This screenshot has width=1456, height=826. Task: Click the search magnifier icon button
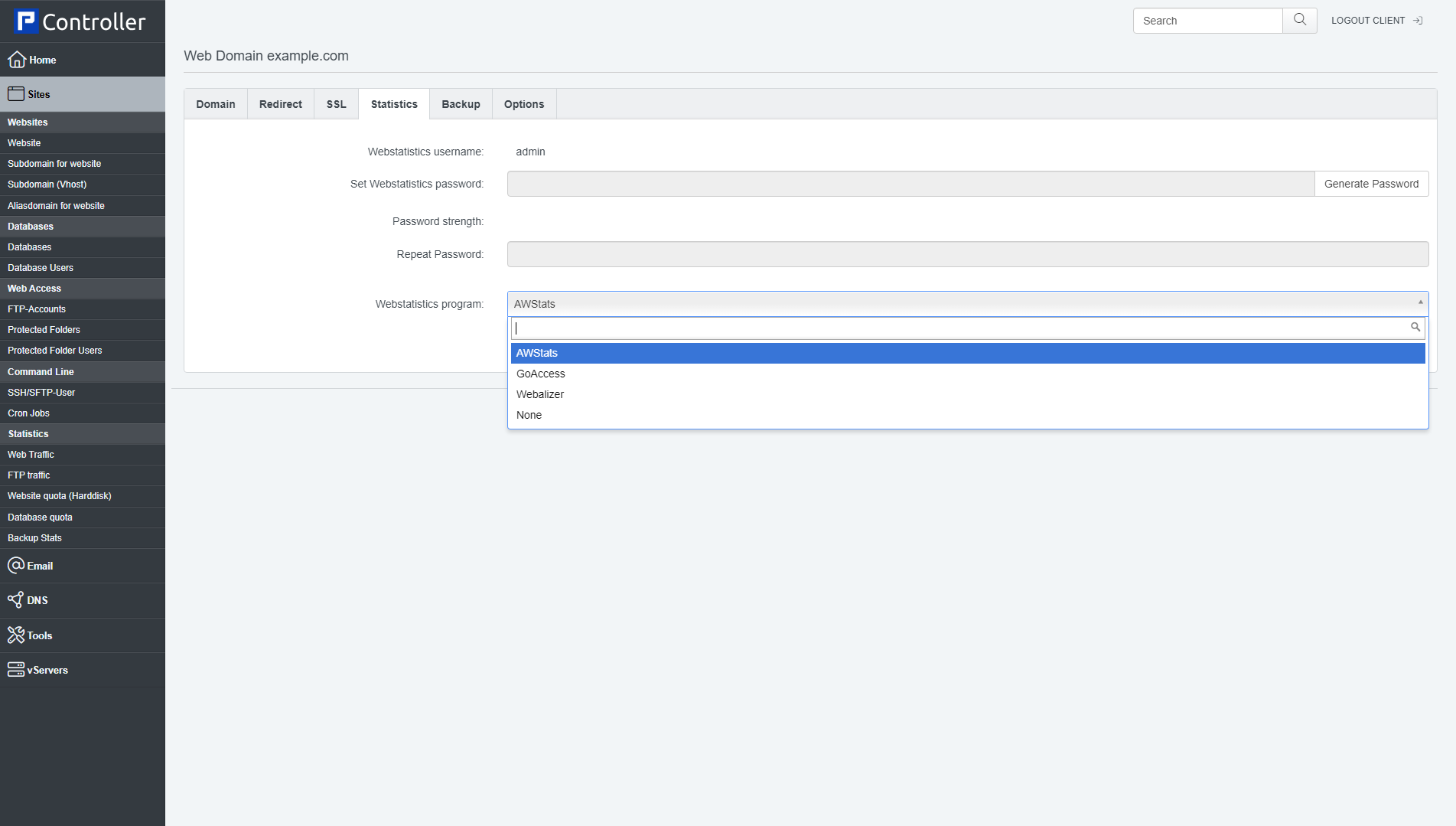tap(1299, 21)
